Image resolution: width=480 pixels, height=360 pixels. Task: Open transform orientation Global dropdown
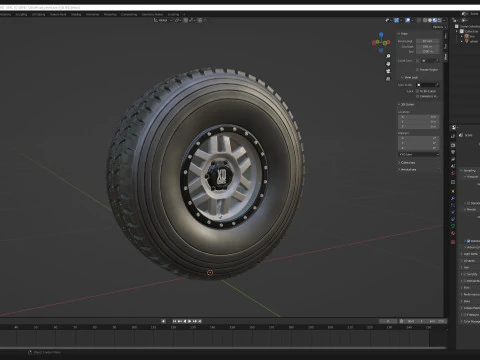(163, 20)
